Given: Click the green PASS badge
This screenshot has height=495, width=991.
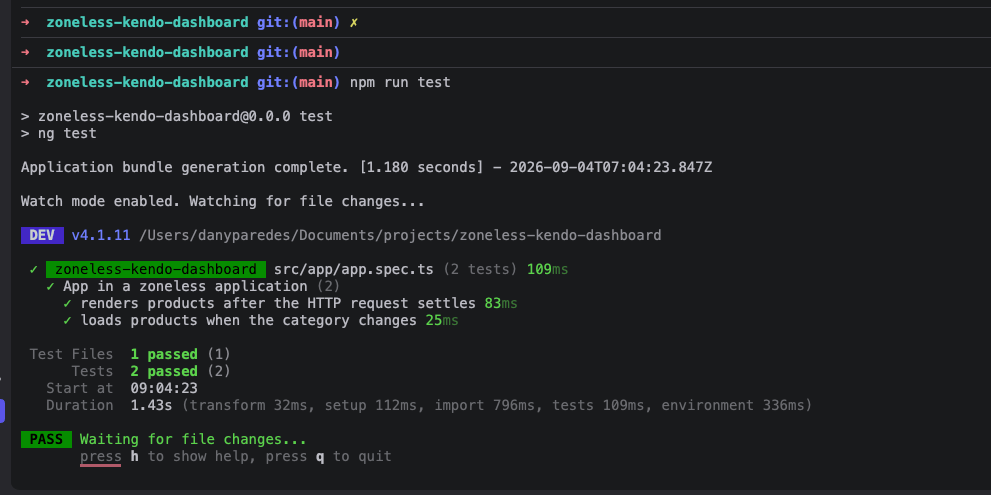Looking at the screenshot, I should [46, 439].
